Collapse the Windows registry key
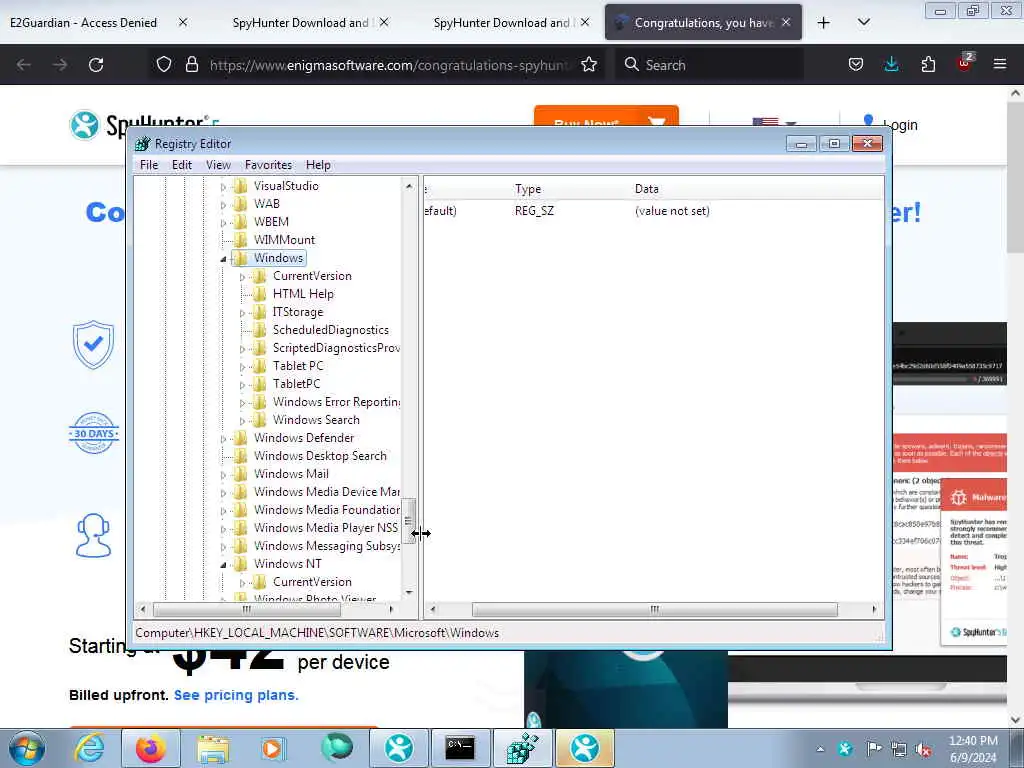 pos(223,259)
